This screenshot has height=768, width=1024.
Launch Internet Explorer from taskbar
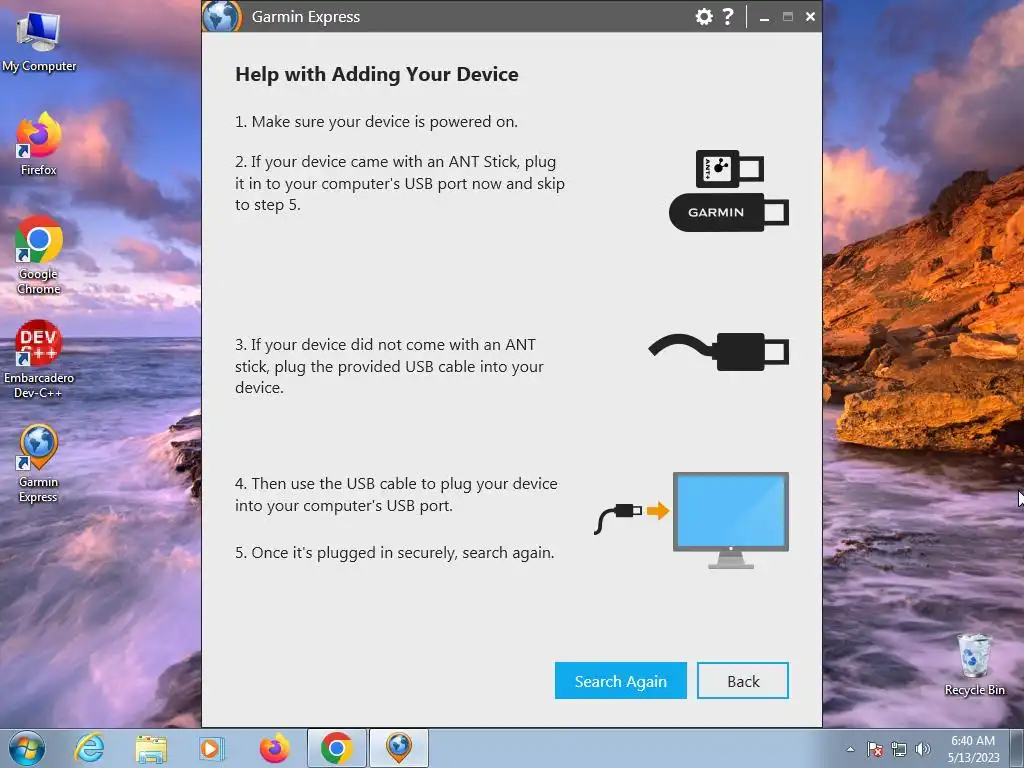89,748
